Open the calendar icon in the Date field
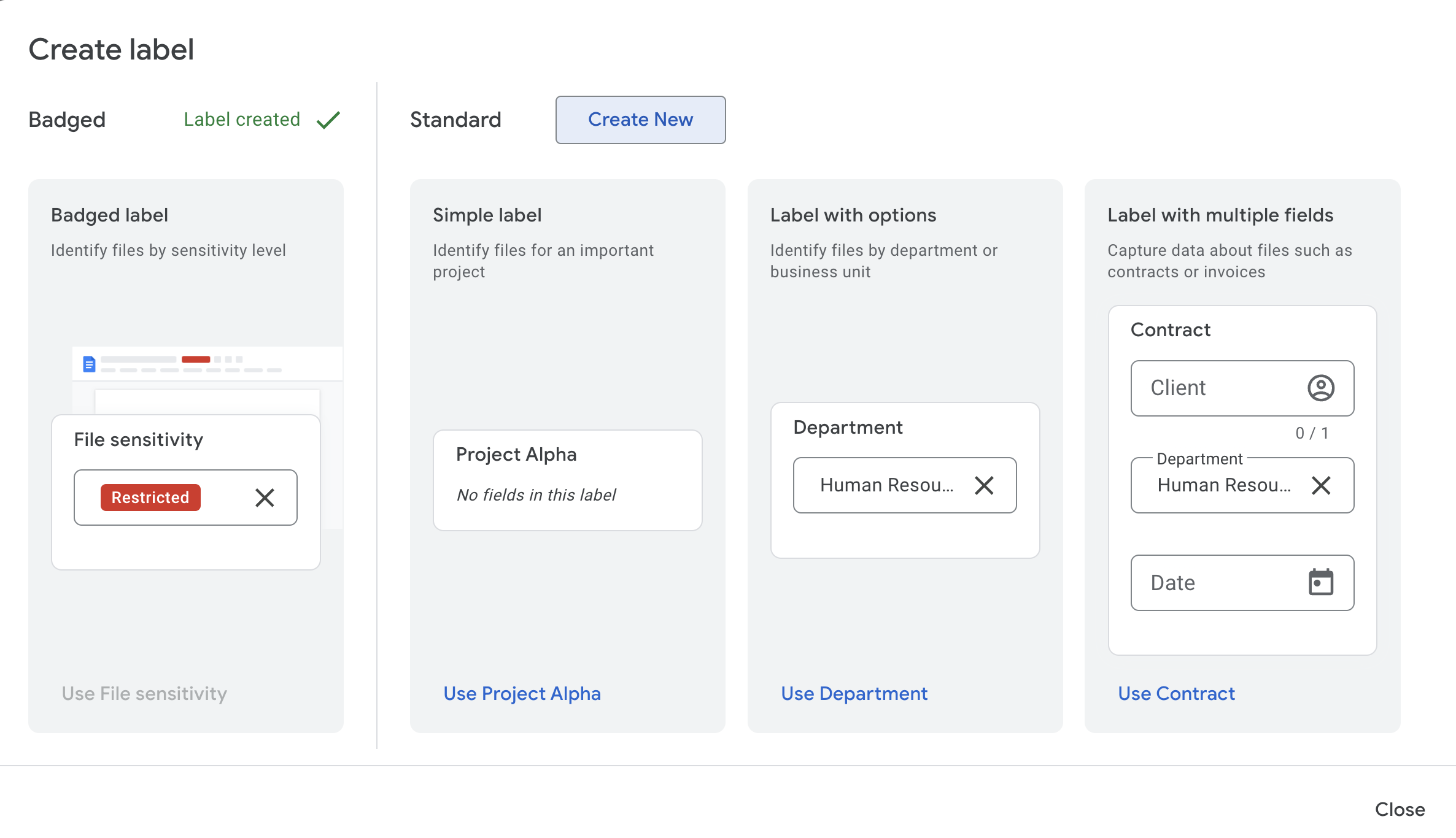Viewport: 1456px width, 838px height. coord(1321,583)
